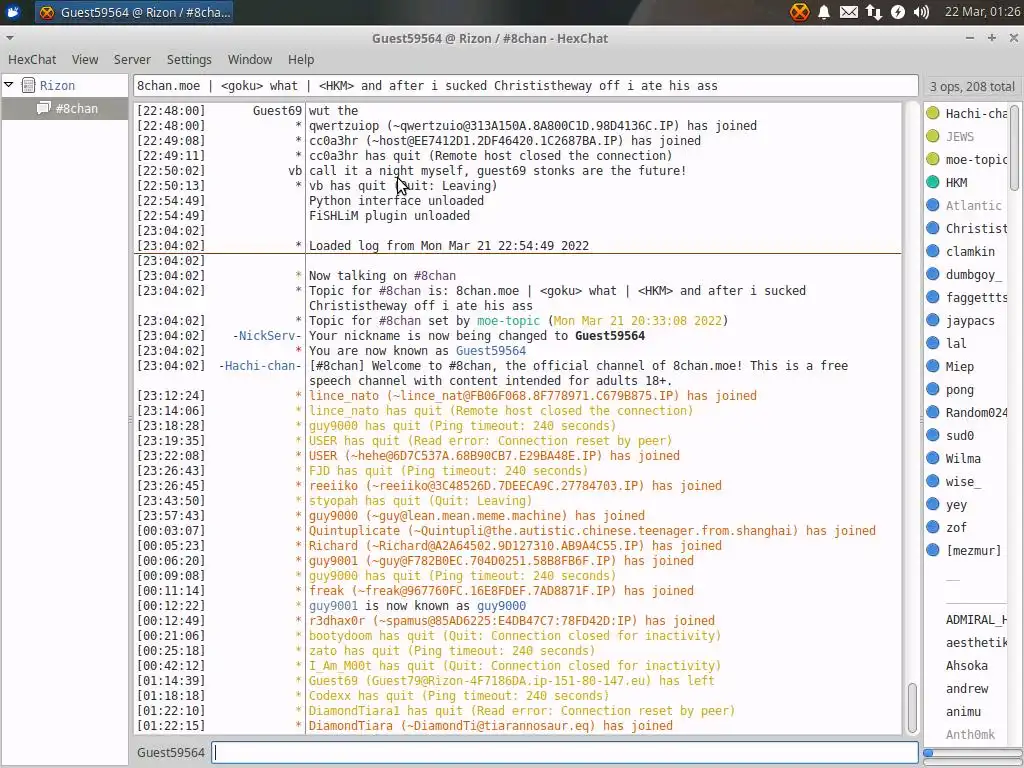Click the -NickServ- sender name

(x=267, y=336)
